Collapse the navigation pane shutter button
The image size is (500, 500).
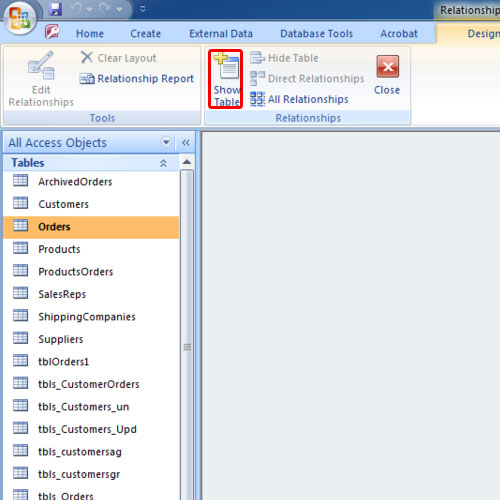tap(186, 143)
